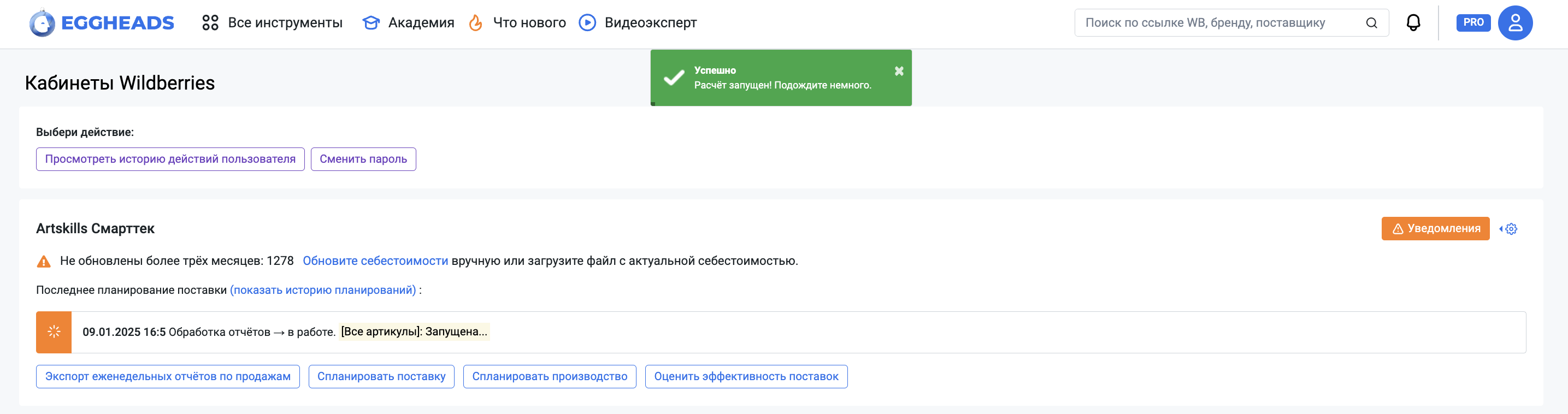Open the Что нового page
The image size is (1568, 414).
517,23
